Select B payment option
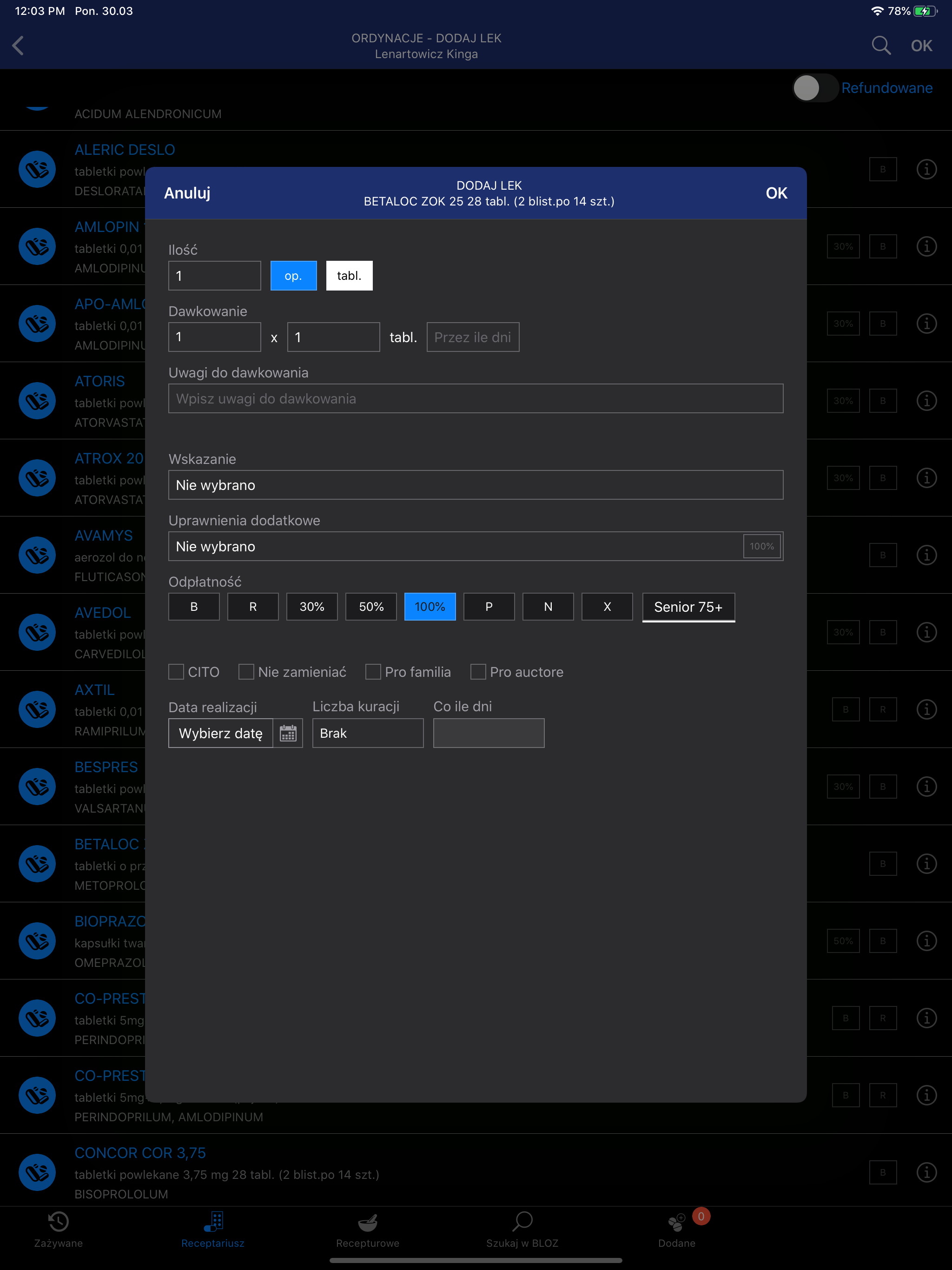952x1270 pixels. [x=194, y=607]
